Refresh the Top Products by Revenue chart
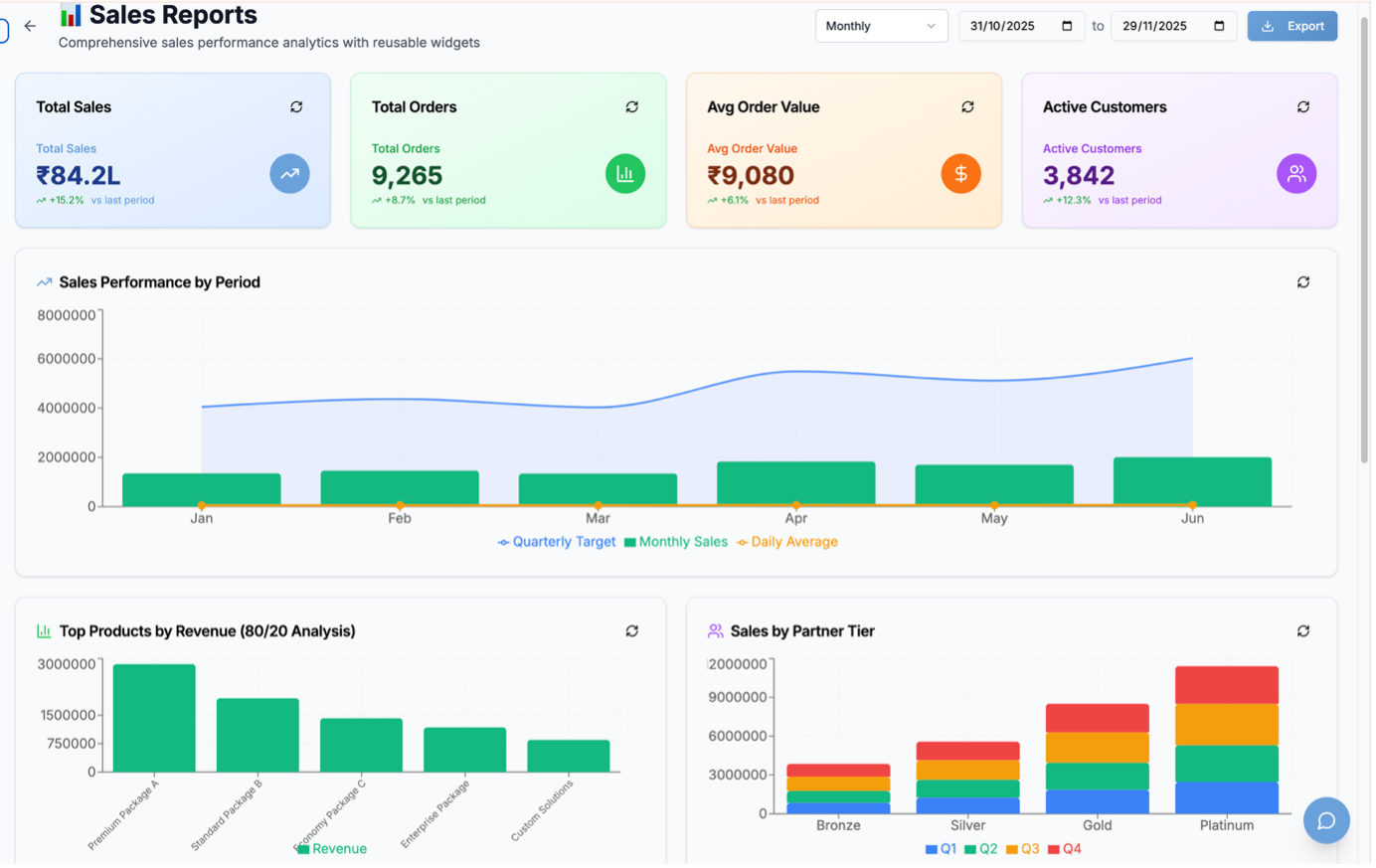Image resolution: width=1376 pixels, height=868 pixels. click(x=631, y=630)
